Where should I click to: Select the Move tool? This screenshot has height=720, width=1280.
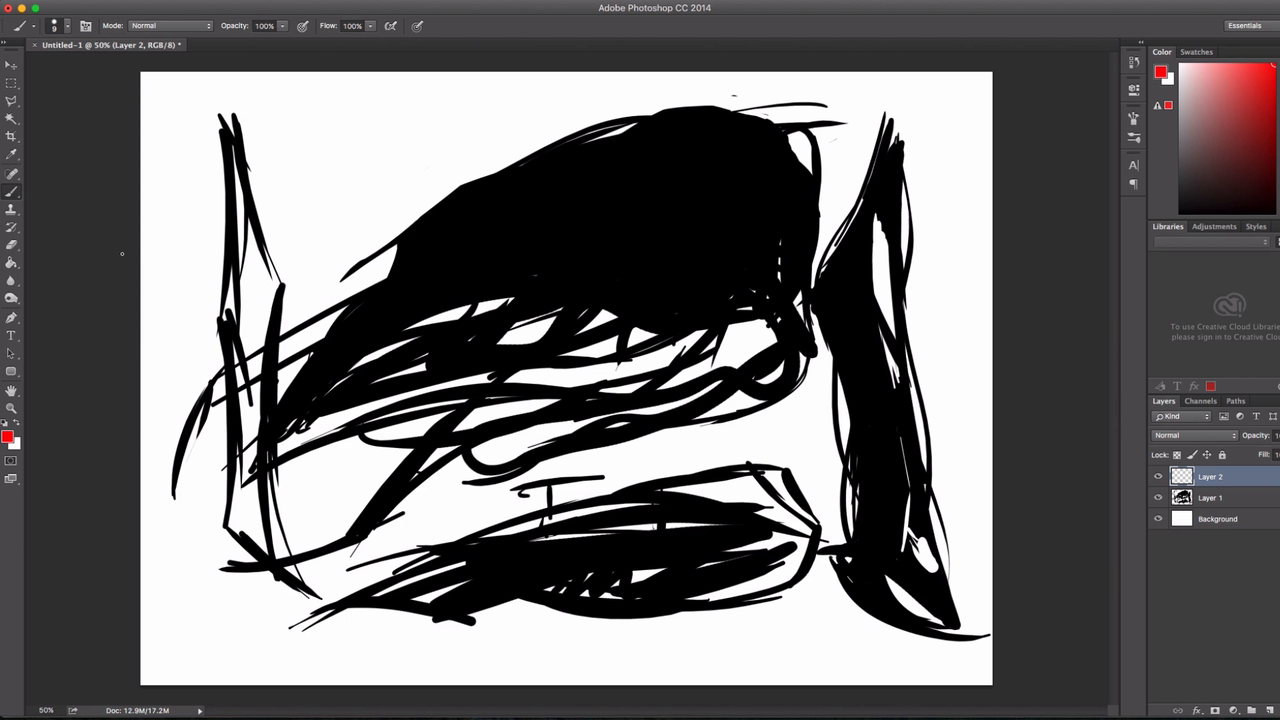(11, 65)
